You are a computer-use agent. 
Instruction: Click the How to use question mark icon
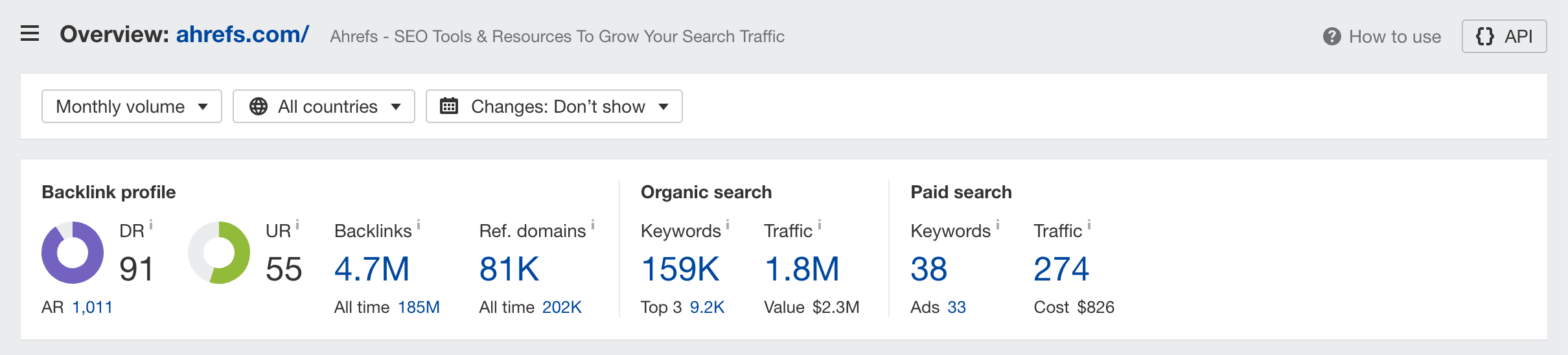click(1332, 36)
